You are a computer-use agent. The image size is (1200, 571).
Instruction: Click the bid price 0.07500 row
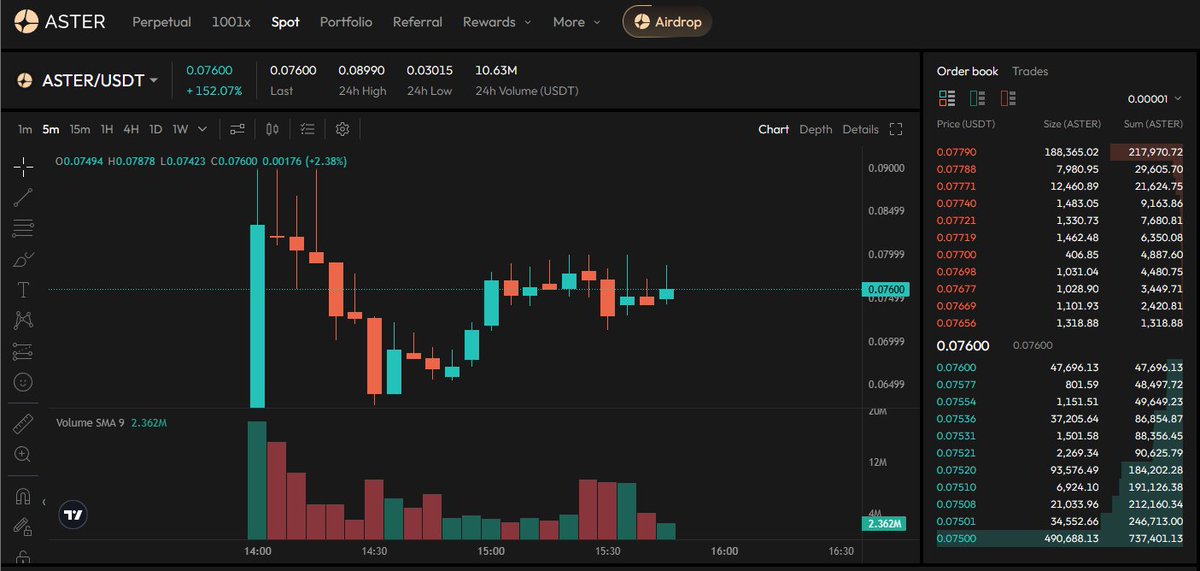[1059, 539]
